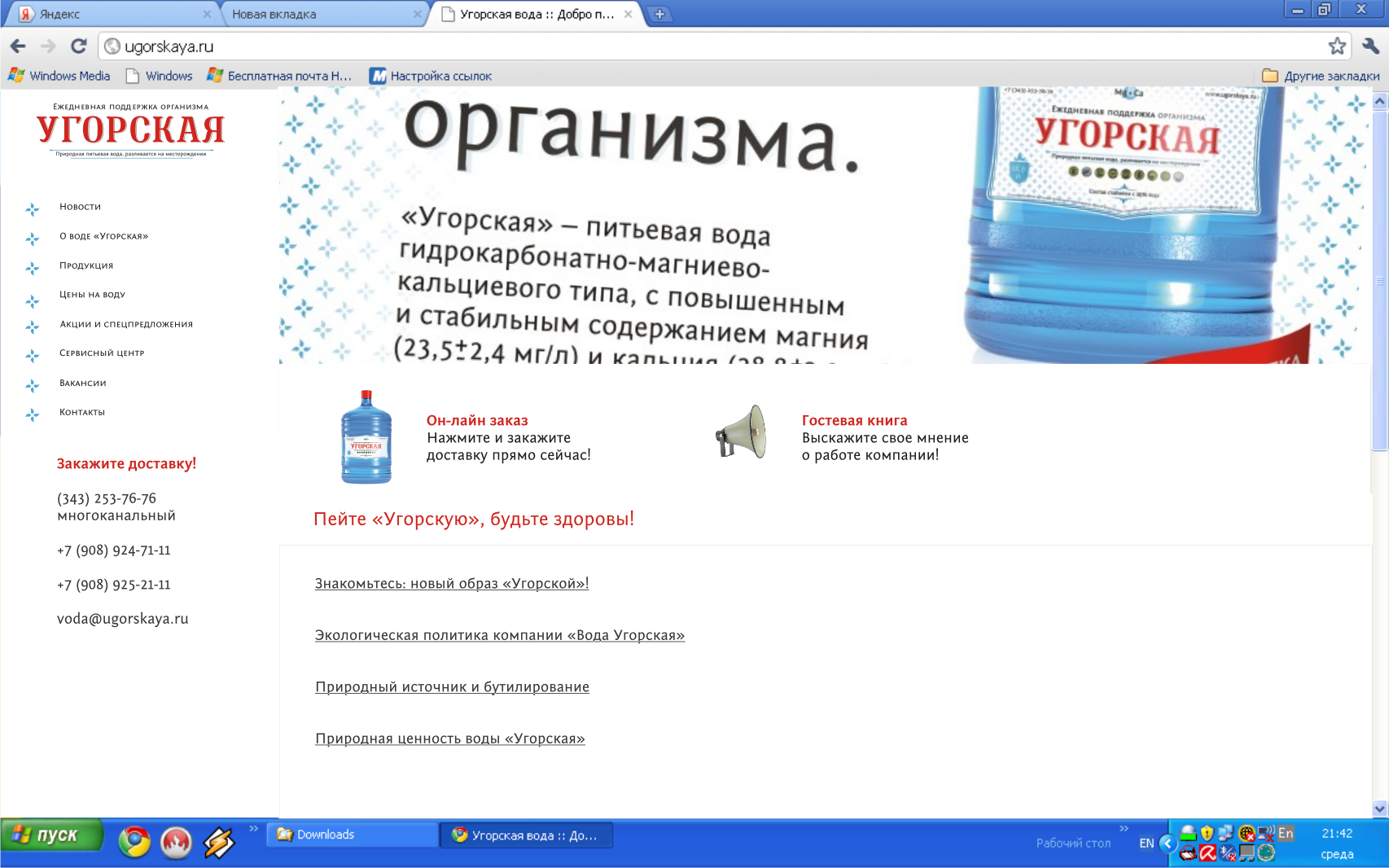Expand the quick launch overflow chevron
Image resolution: width=1389 pixels, height=868 pixels.
point(253,829)
